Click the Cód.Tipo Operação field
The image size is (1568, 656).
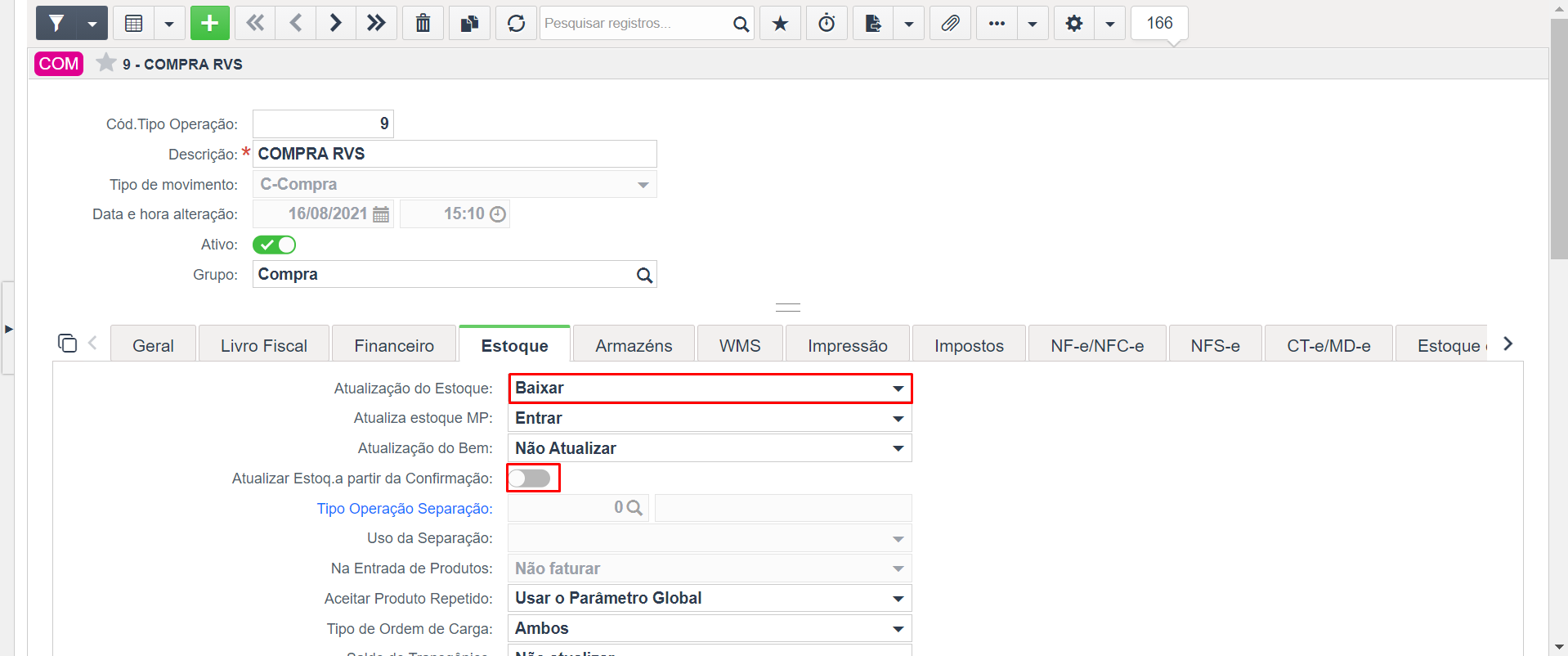pos(323,124)
